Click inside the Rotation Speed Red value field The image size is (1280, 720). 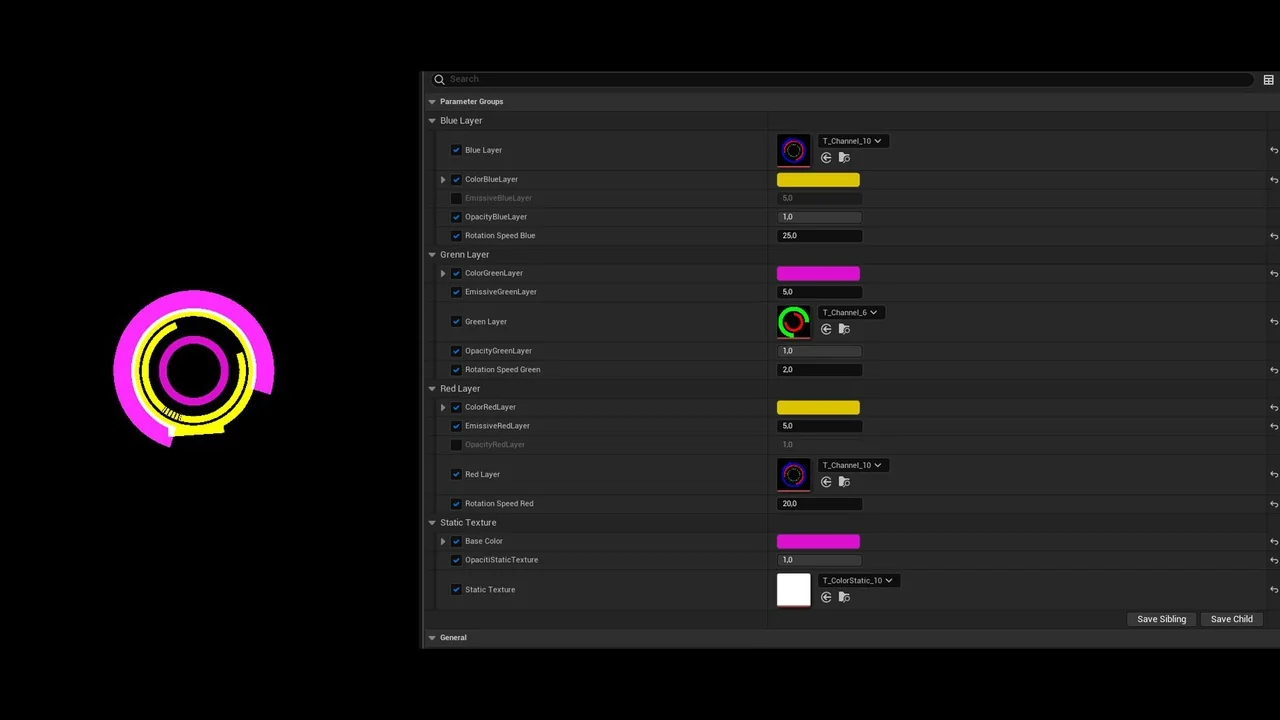click(820, 503)
